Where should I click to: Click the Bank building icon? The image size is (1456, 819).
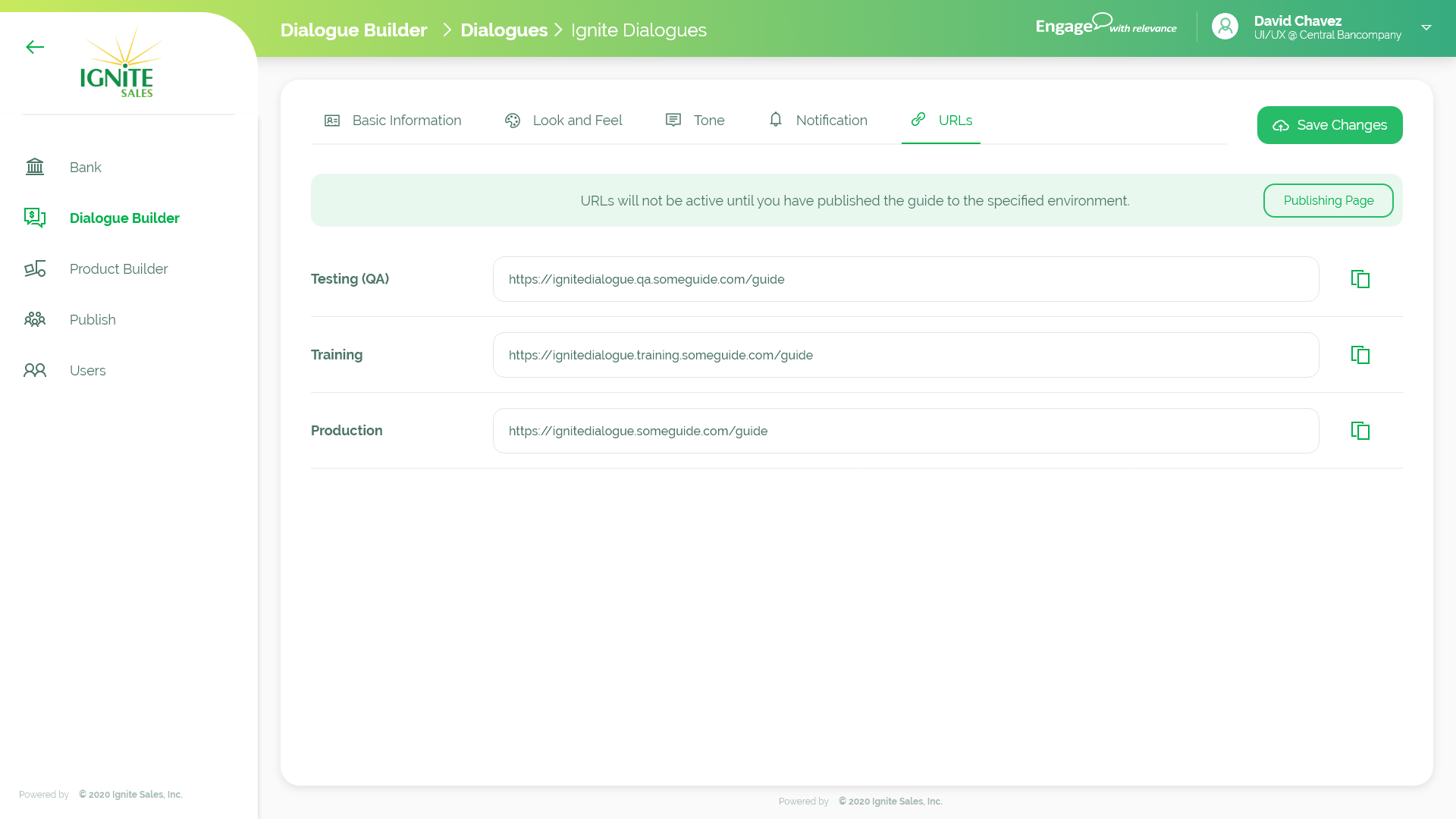pos(35,167)
